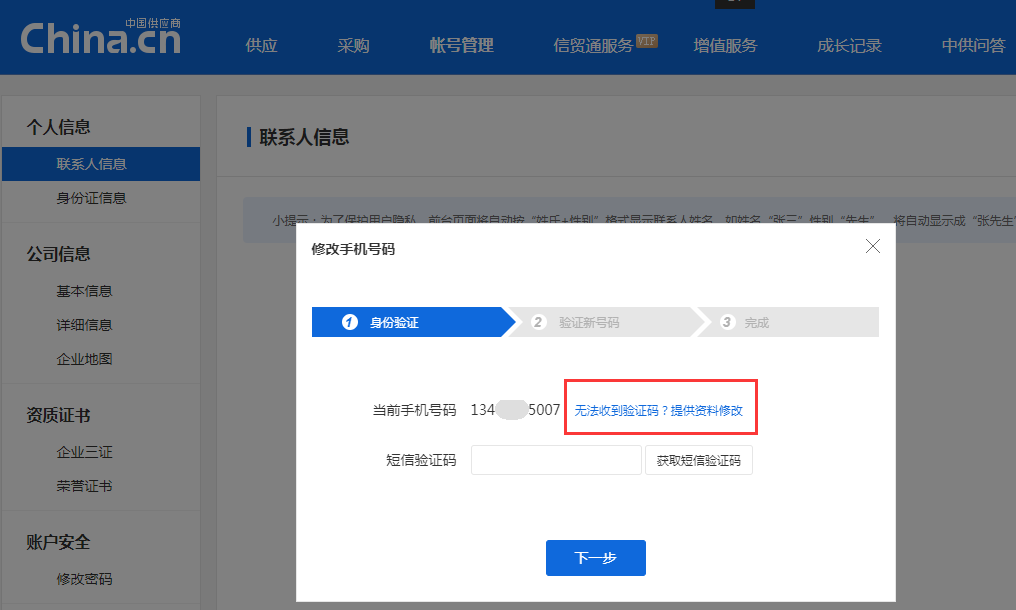The width and height of the screenshot is (1016, 610).
Task: Click the 下一步 button
Action: (595, 557)
